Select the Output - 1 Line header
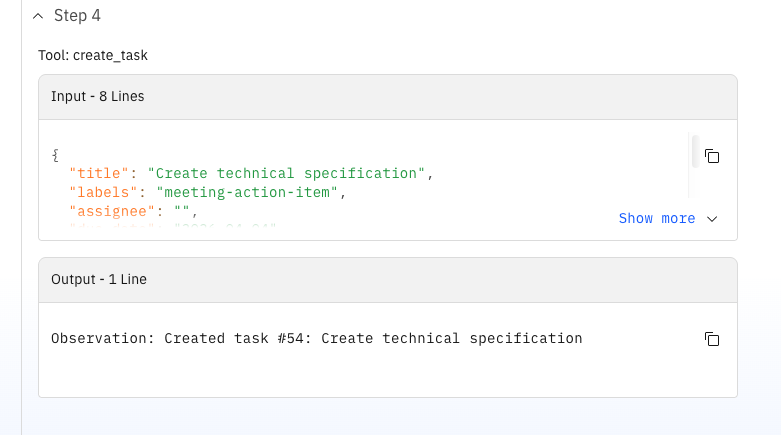 tap(99, 279)
